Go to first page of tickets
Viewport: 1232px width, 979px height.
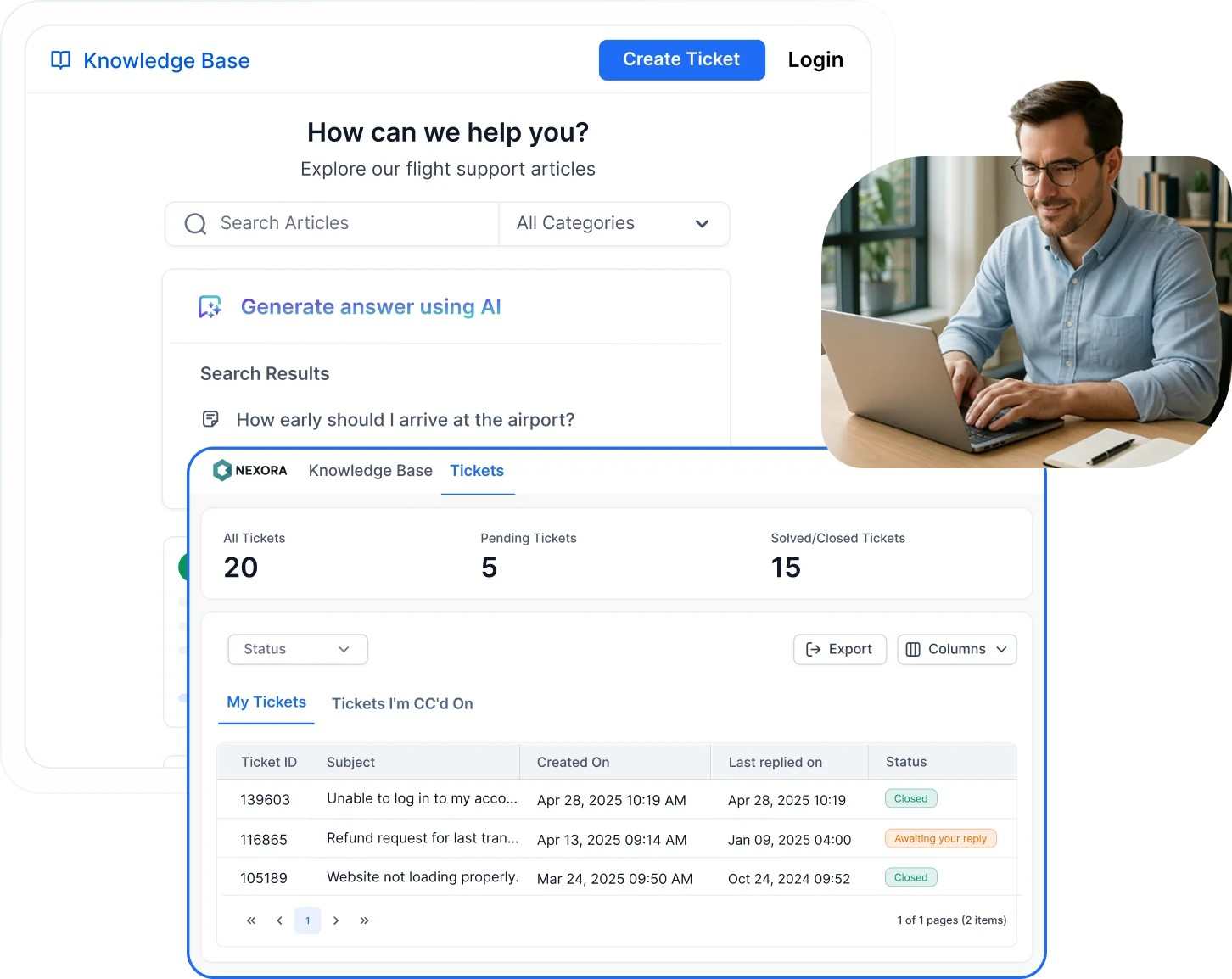(x=251, y=920)
